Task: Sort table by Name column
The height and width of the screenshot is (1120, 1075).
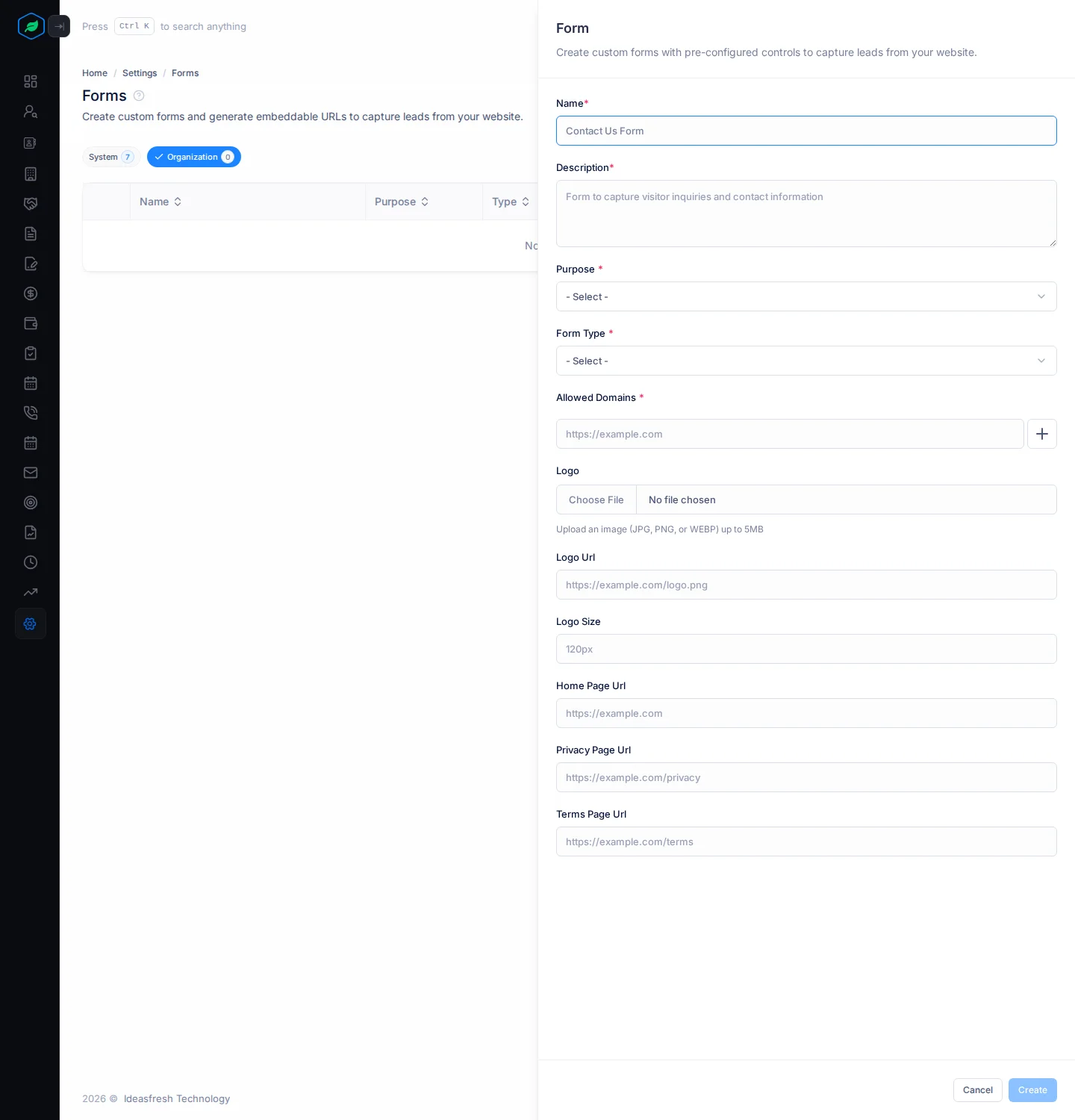Action: pos(161,202)
